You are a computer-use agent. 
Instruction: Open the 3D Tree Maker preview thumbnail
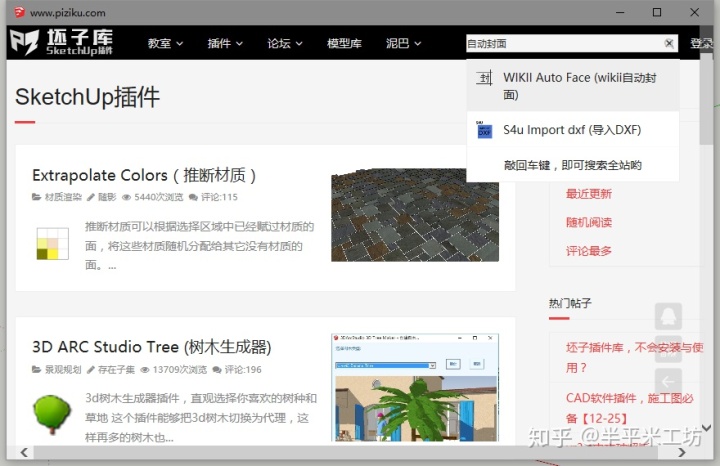[x=415, y=388]
